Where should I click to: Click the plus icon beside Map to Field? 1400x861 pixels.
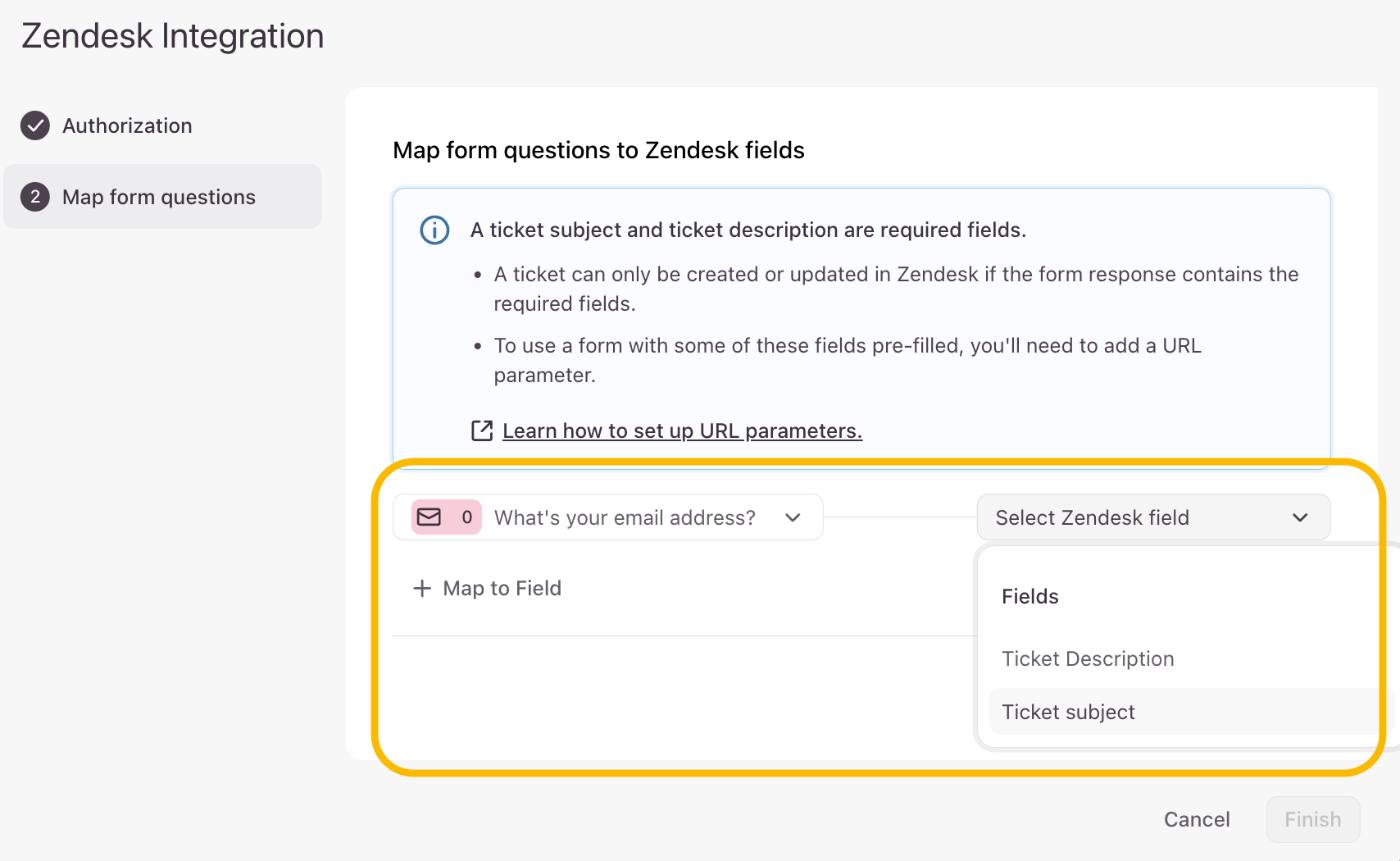[x=422, y=588]
